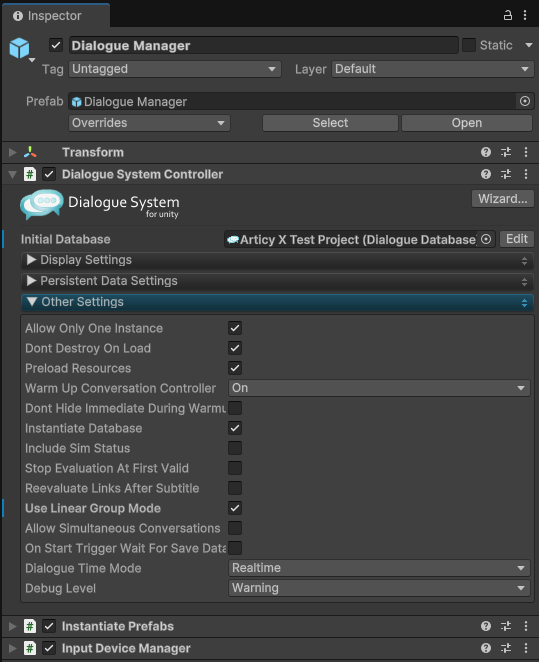Viewport: 539px width, 662px height.
Task: Click the Transform axes icon
Action: [30, 152]
